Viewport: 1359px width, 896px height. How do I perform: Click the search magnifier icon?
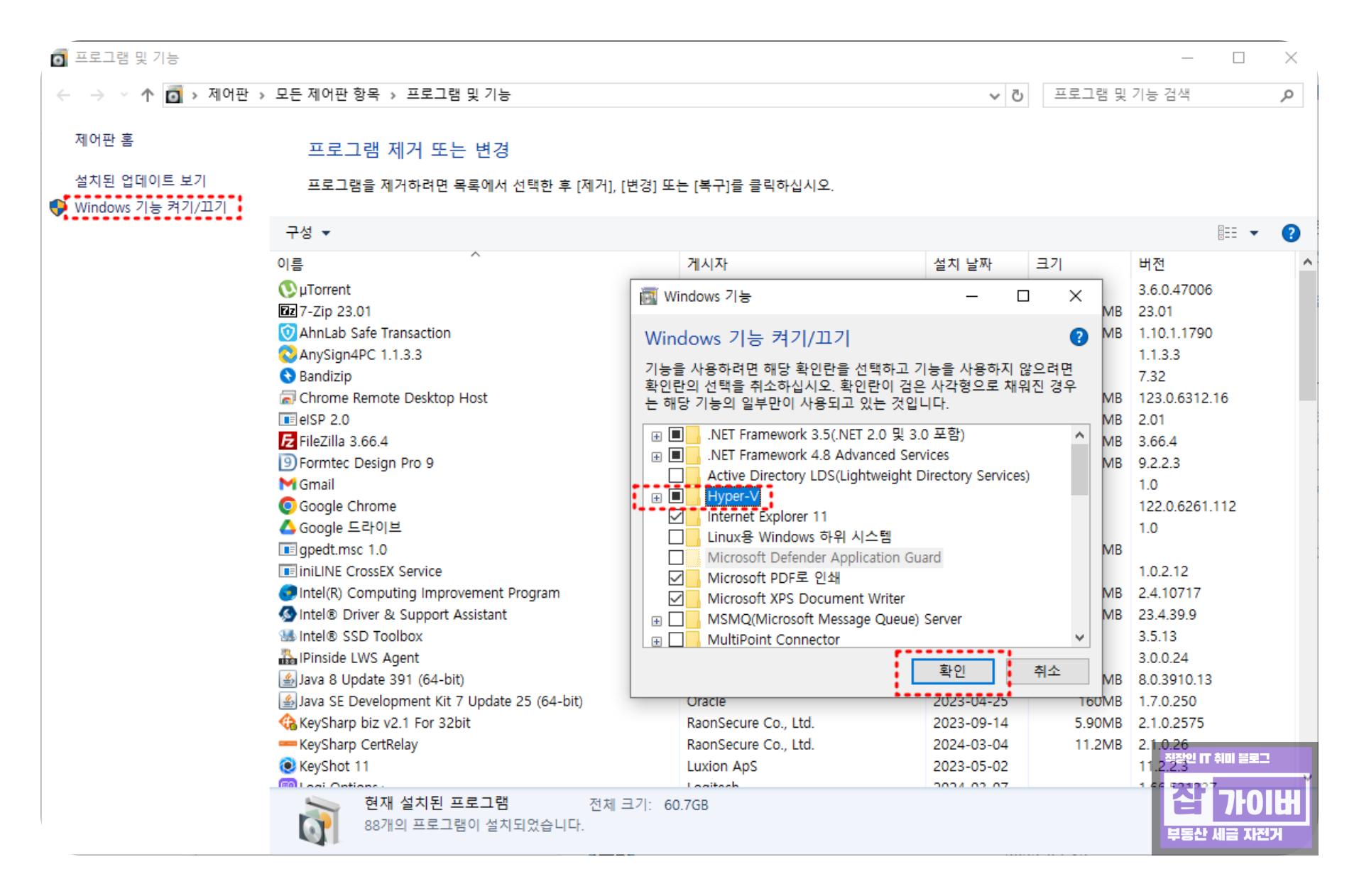(x=1287, y=95)
